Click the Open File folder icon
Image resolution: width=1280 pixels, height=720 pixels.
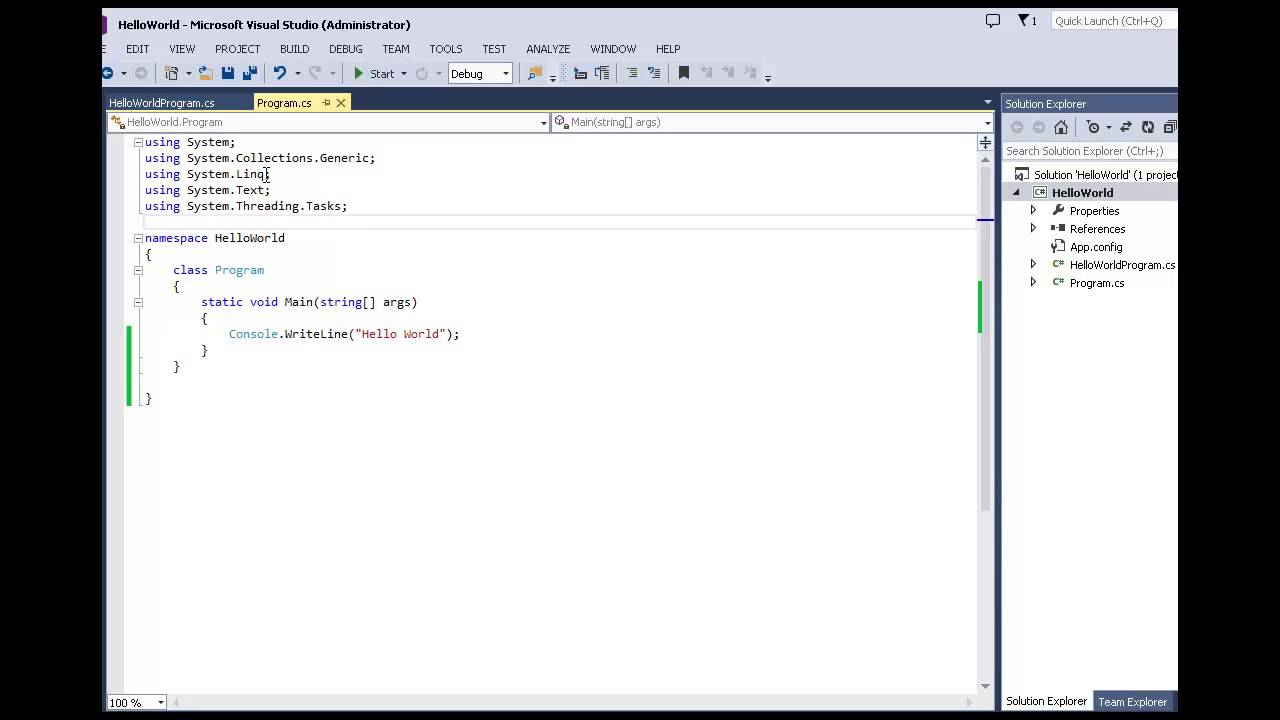point(206,73)
